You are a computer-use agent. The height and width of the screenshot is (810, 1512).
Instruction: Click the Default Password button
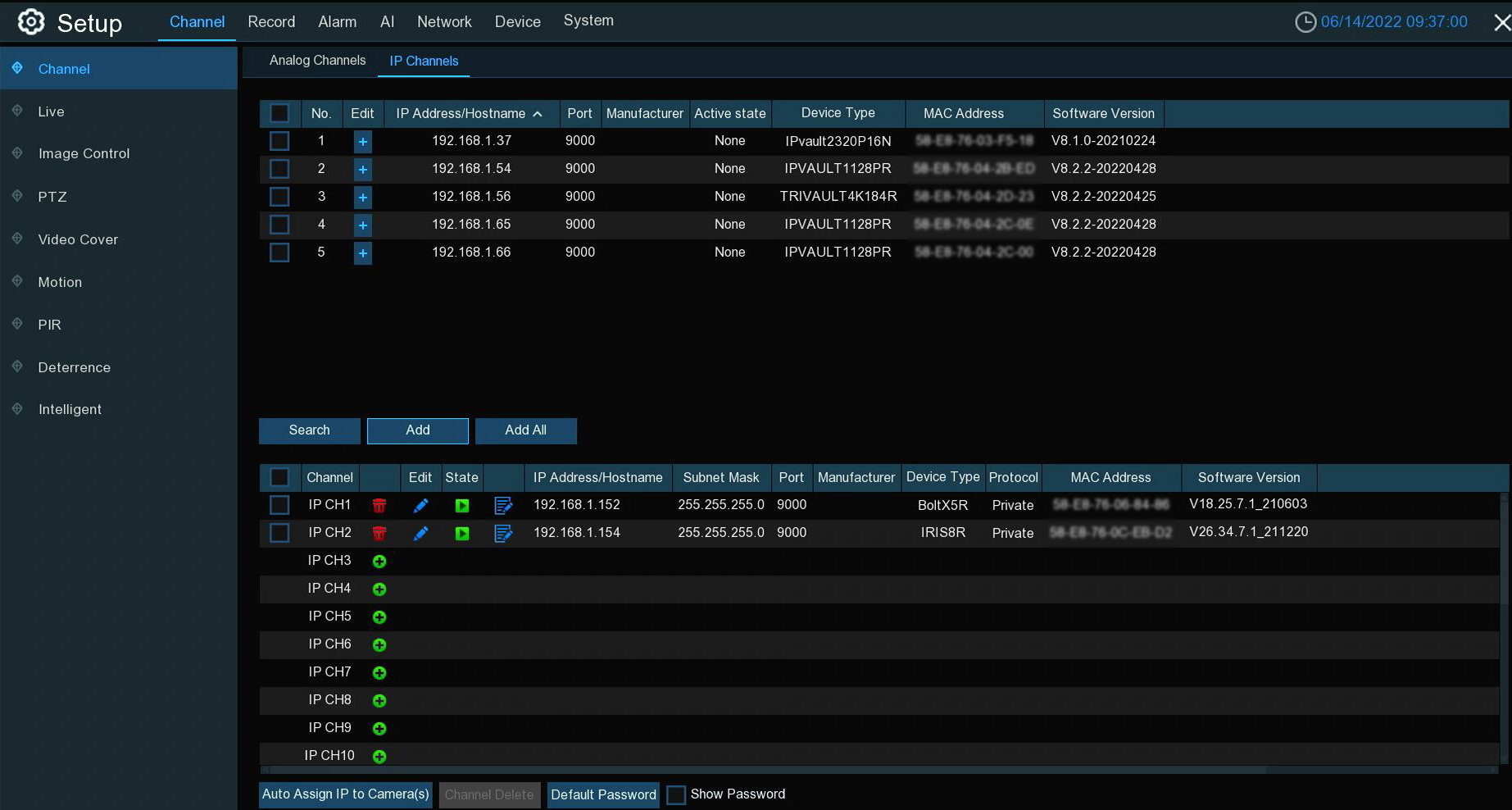[x=603, y=794]
